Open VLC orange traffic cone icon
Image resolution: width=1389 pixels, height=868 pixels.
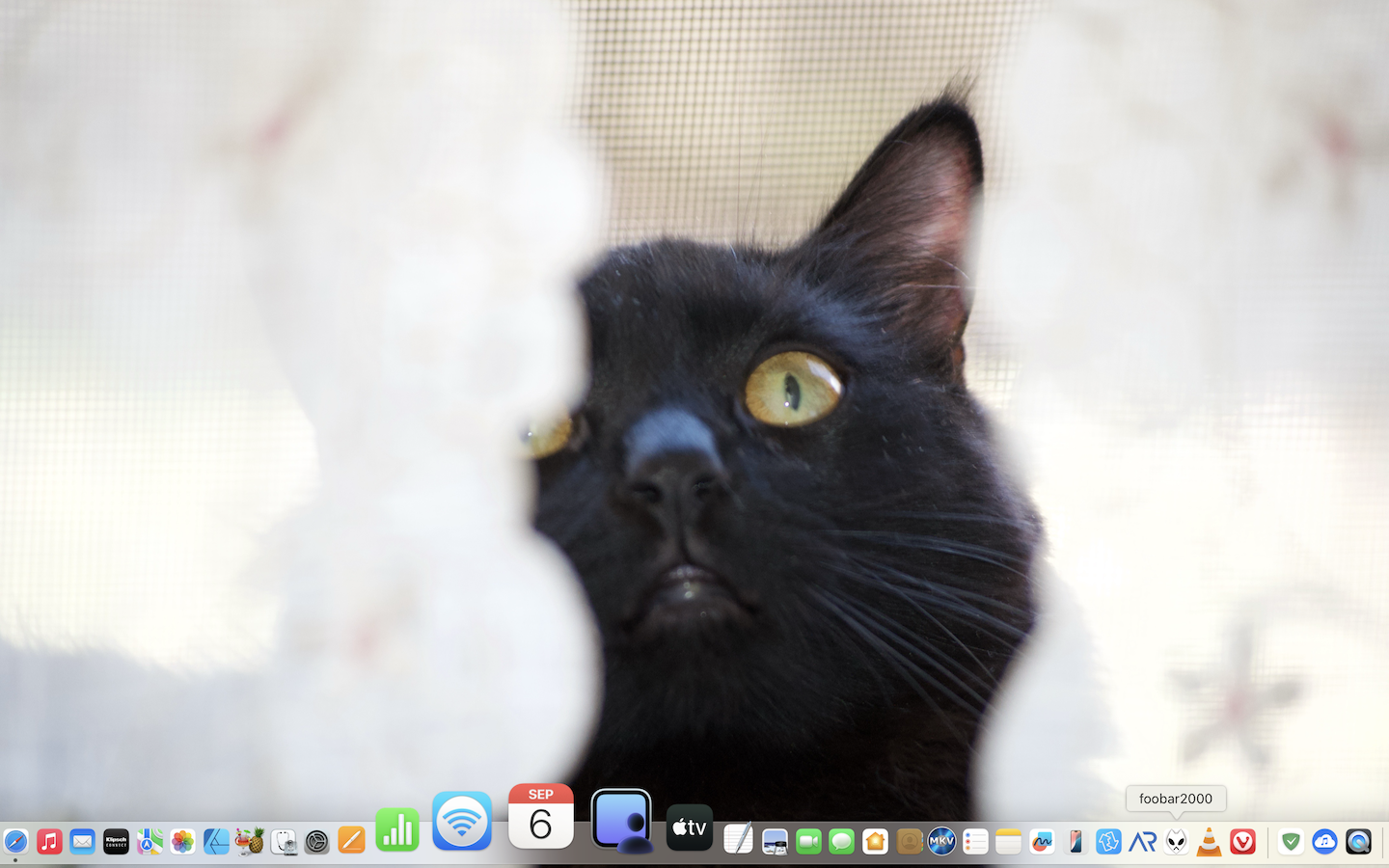(x=1209, y=842)
